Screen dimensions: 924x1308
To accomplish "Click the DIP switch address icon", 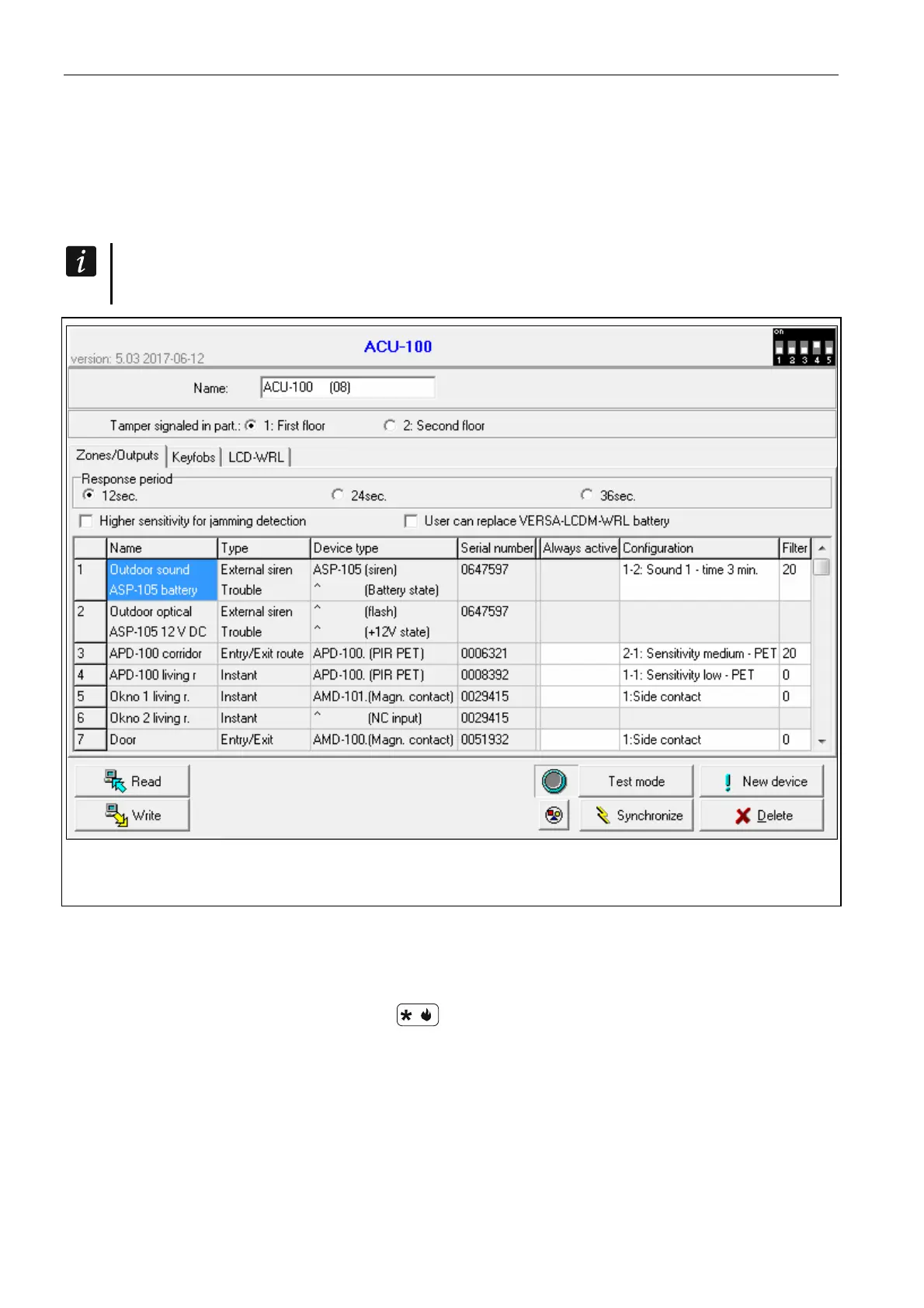I will click(804, 347).
